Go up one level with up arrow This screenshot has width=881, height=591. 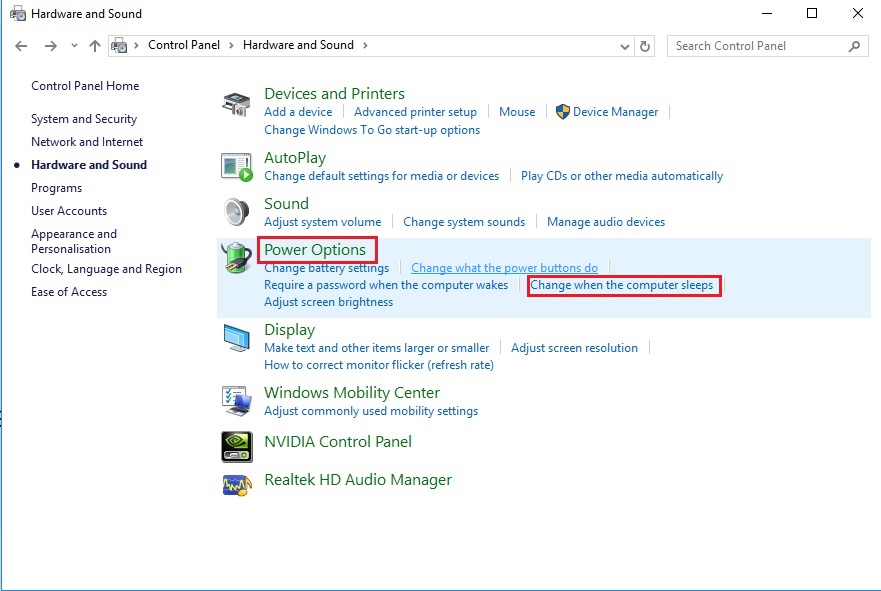point(95,46)
